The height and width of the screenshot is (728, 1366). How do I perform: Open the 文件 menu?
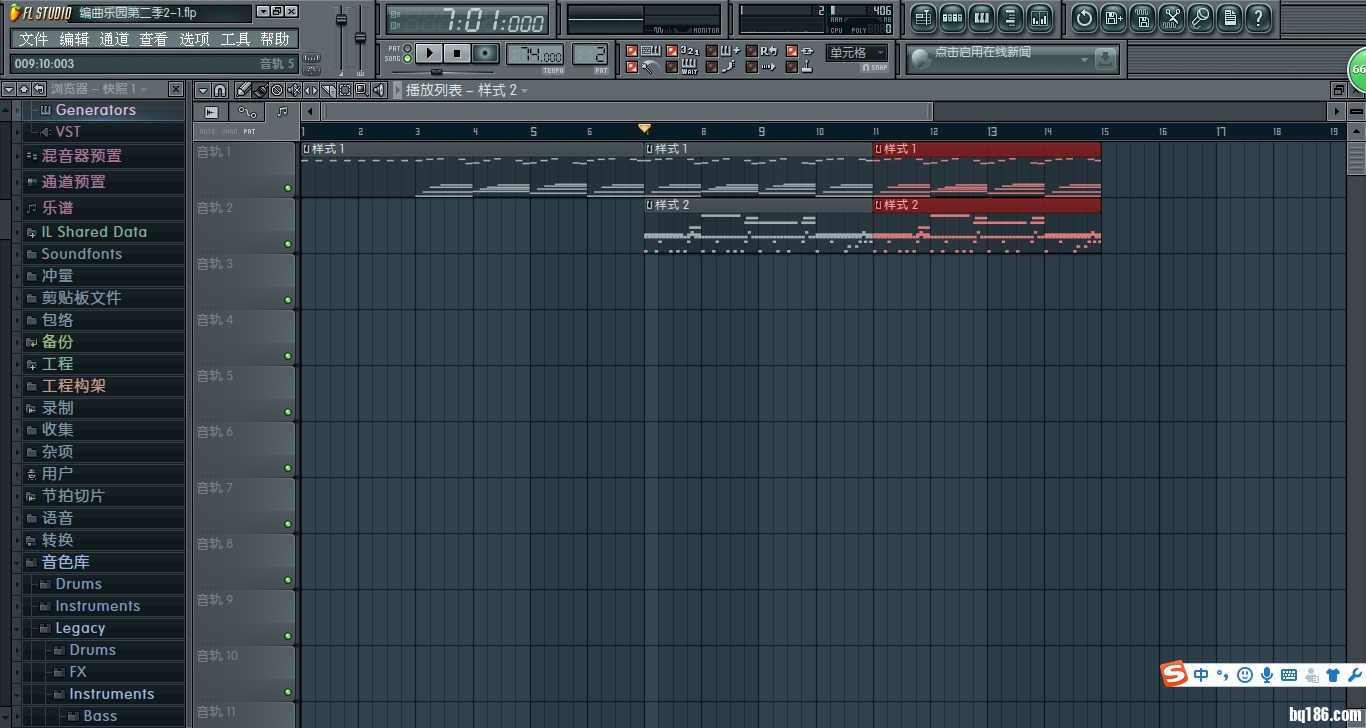[x=33, y=39]
